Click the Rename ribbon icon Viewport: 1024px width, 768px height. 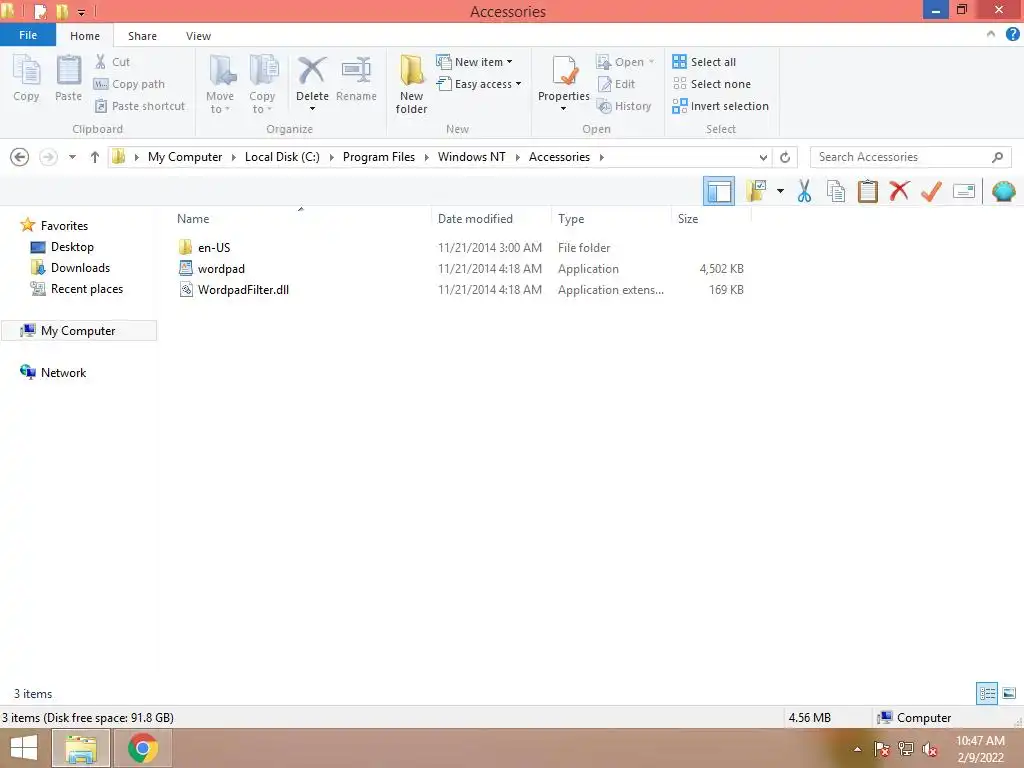click(x=356, y=79)
